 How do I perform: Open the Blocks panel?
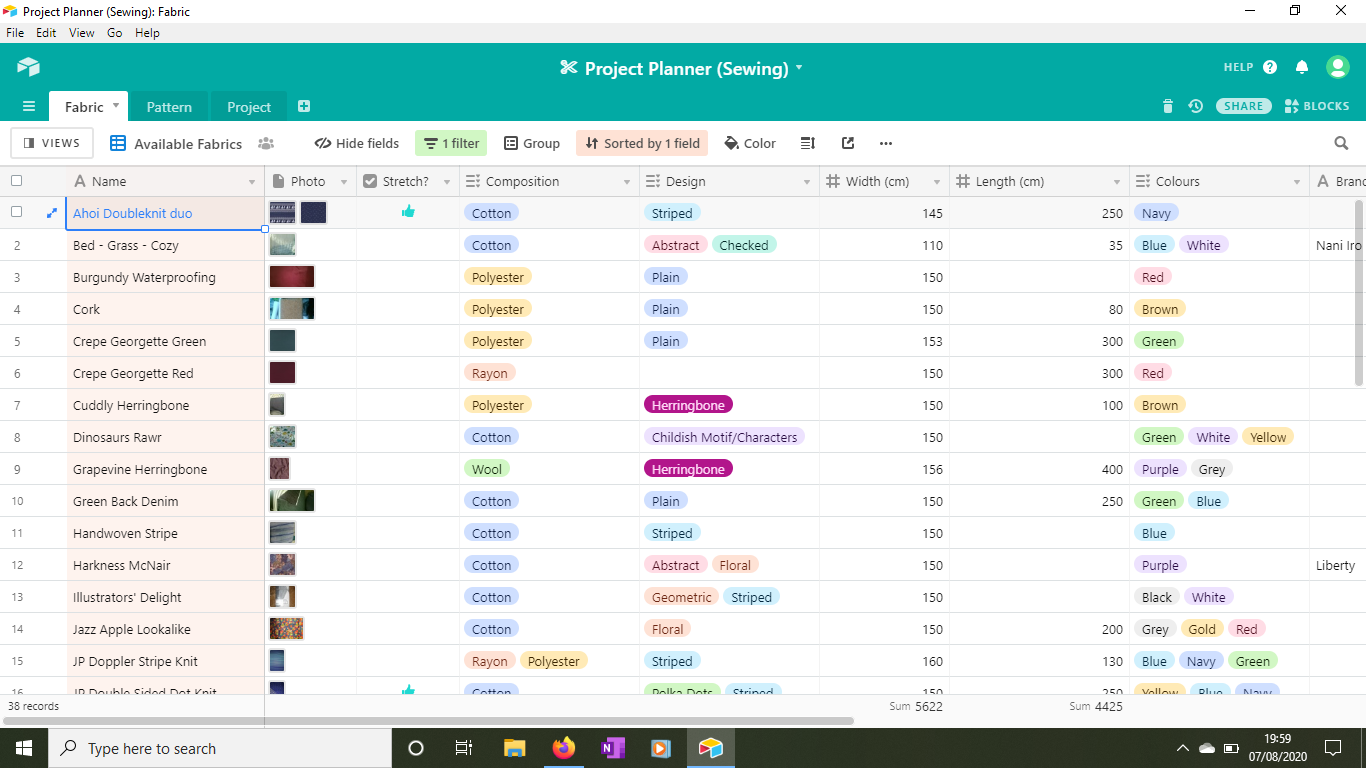1317,106
